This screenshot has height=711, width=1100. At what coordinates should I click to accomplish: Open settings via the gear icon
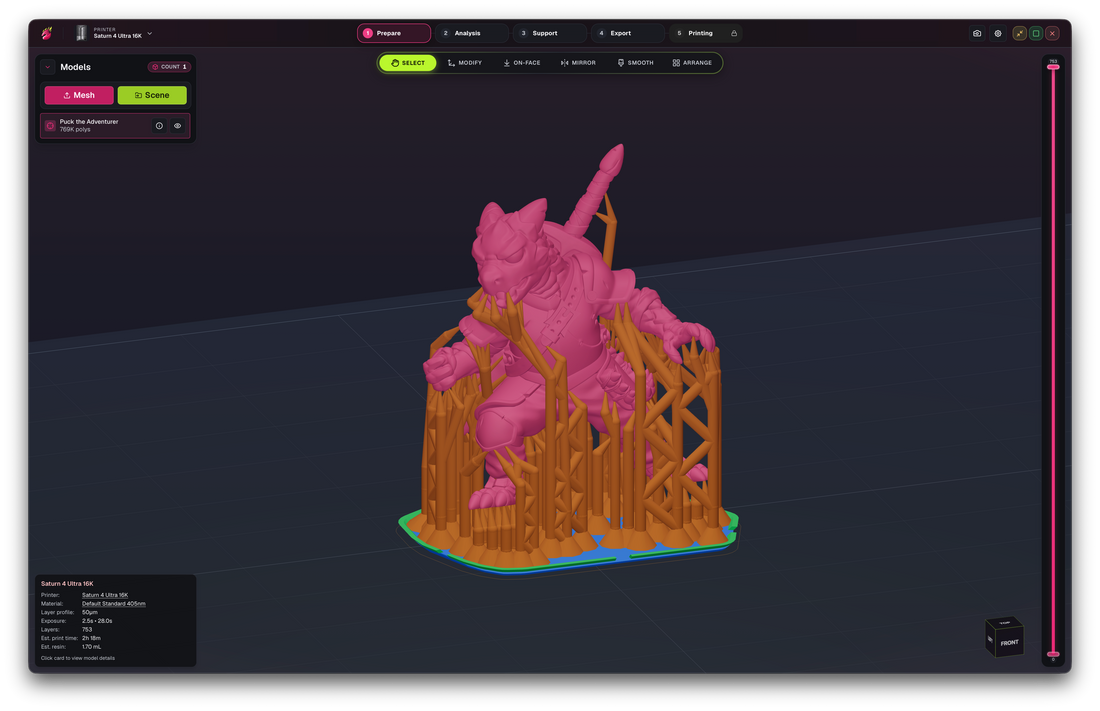coord(998,33)
